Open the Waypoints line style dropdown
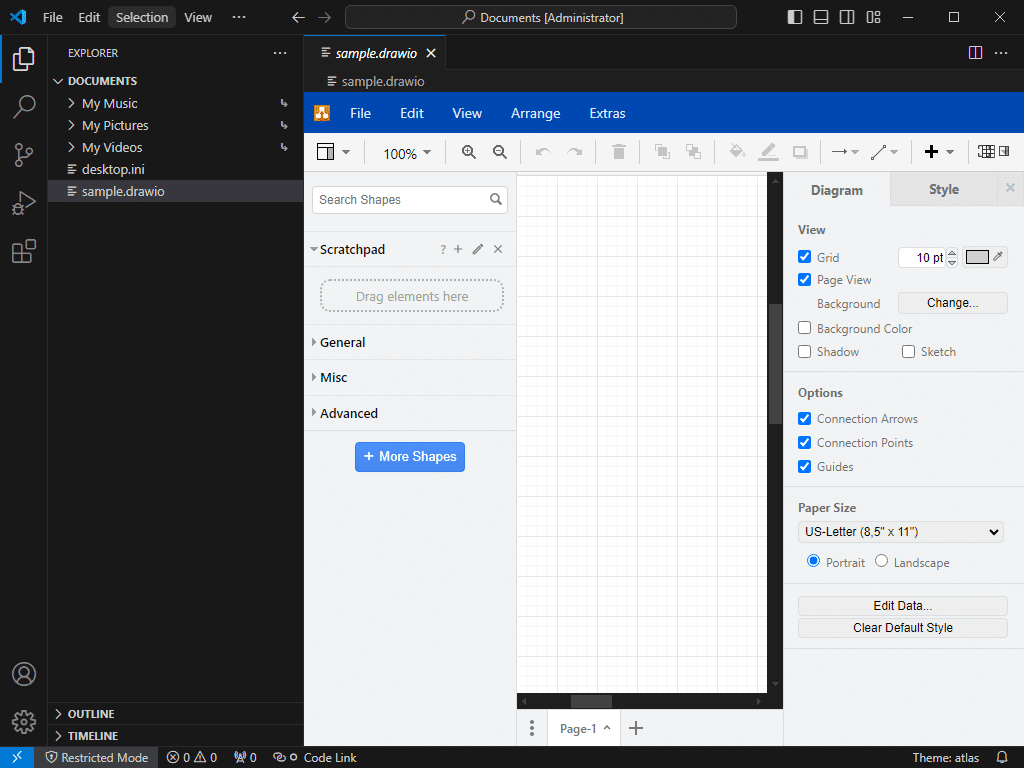This screenshot has width=1024, height=768. click(884, 152)
